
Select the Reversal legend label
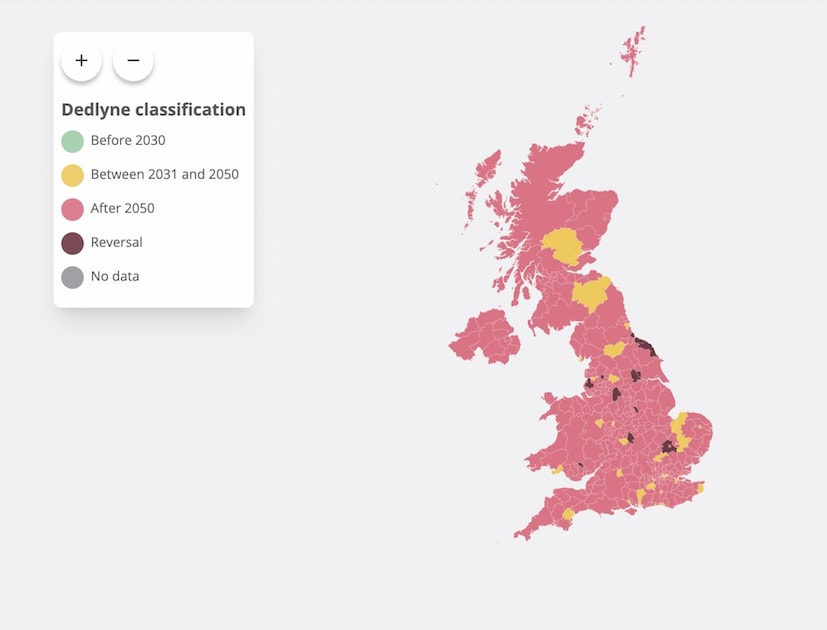(x=117, y=242)
